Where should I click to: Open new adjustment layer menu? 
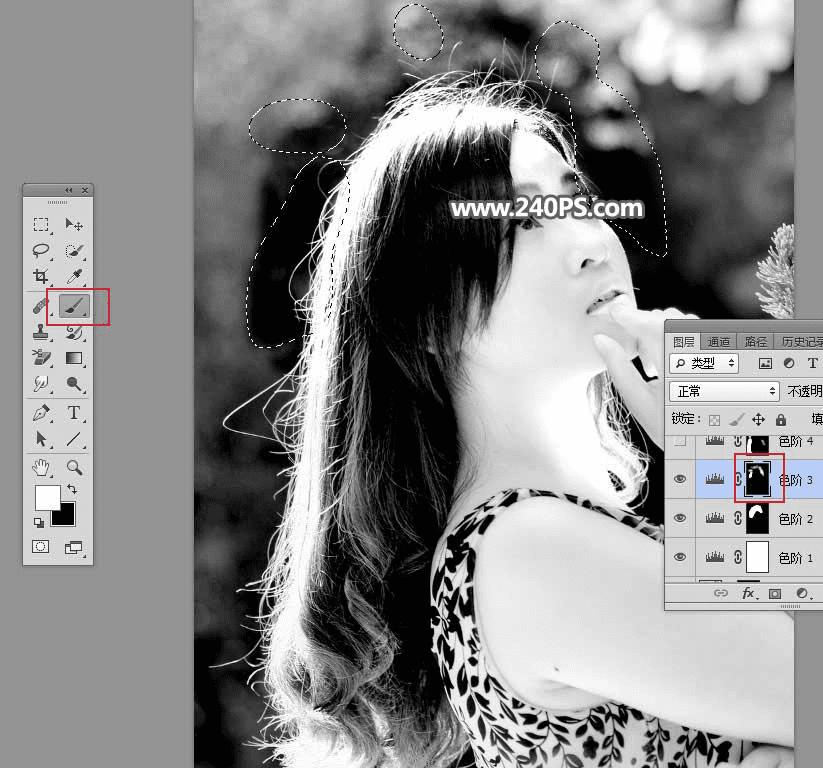[x=803, y=593]
